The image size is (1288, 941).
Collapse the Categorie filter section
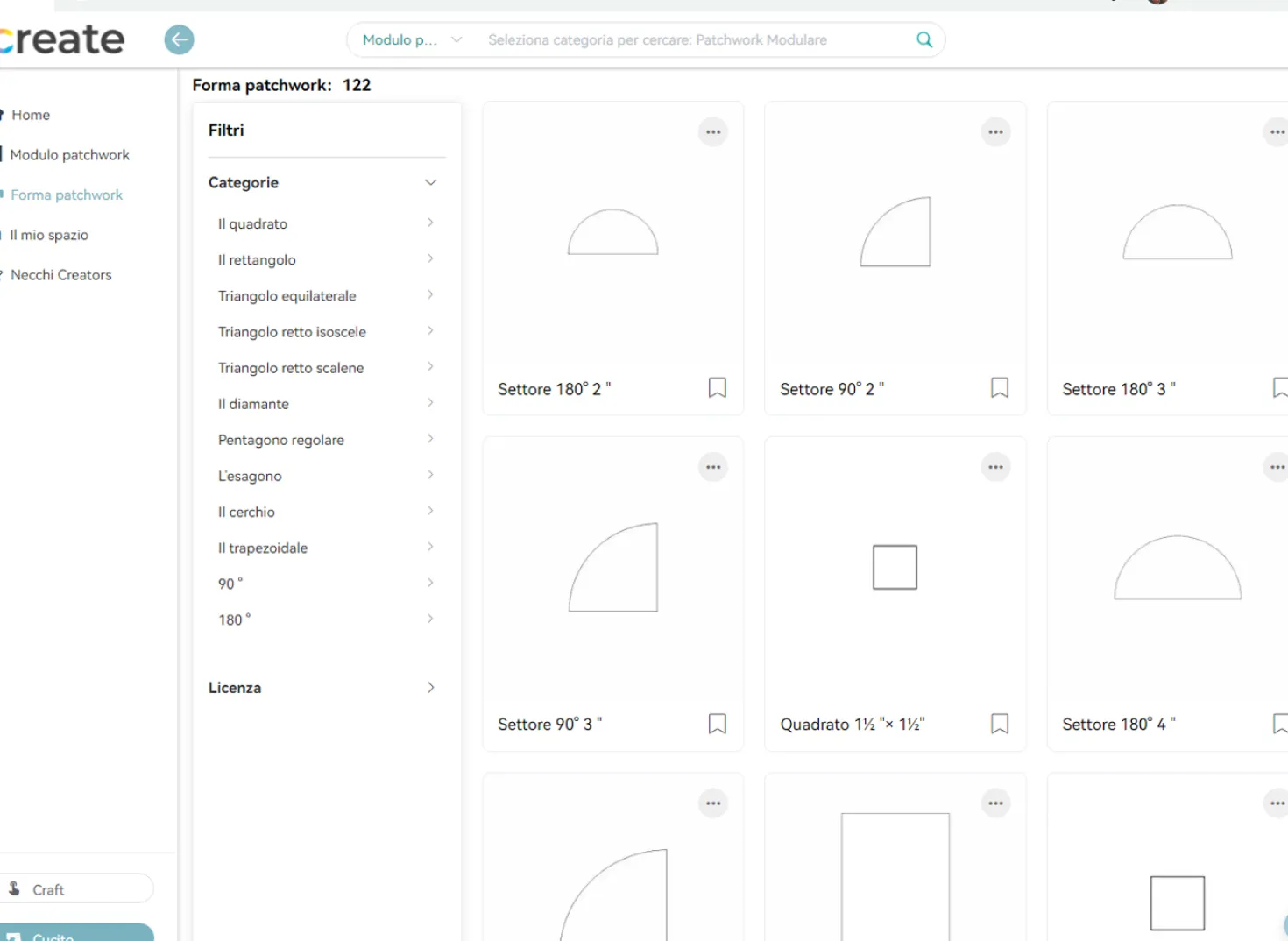click(x=430, y=182)
